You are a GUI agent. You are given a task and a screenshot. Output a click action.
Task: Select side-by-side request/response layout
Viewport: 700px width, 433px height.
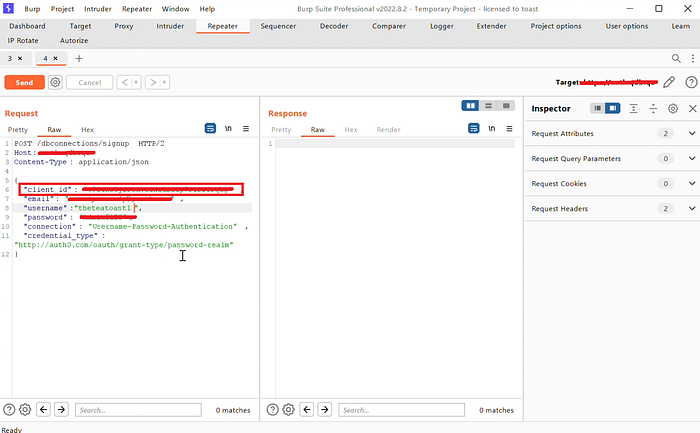[471, 106]
